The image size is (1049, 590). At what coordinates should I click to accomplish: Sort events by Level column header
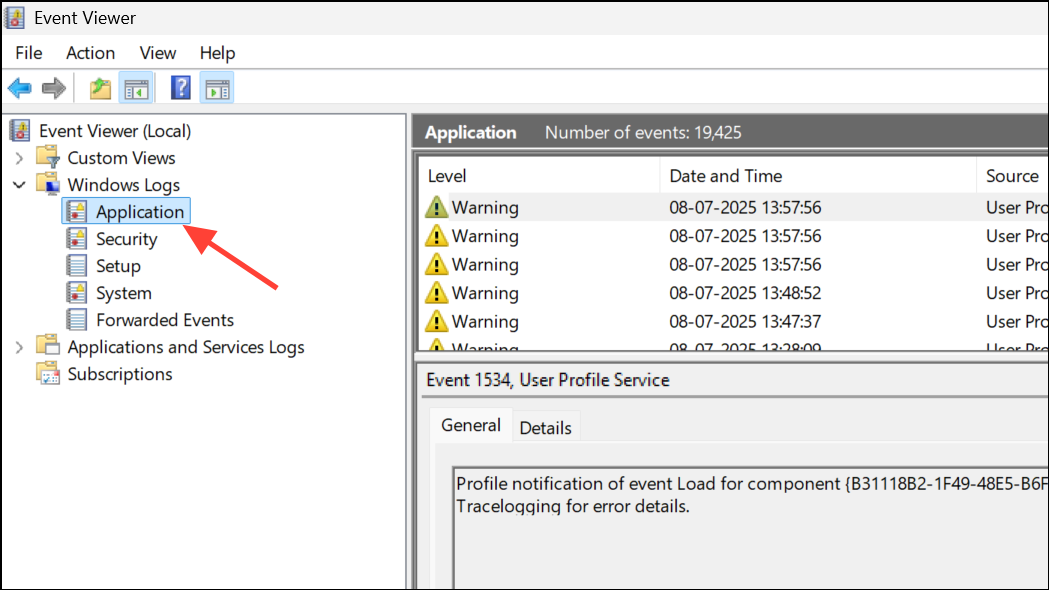pyautogui.click(x=539, y=176)
